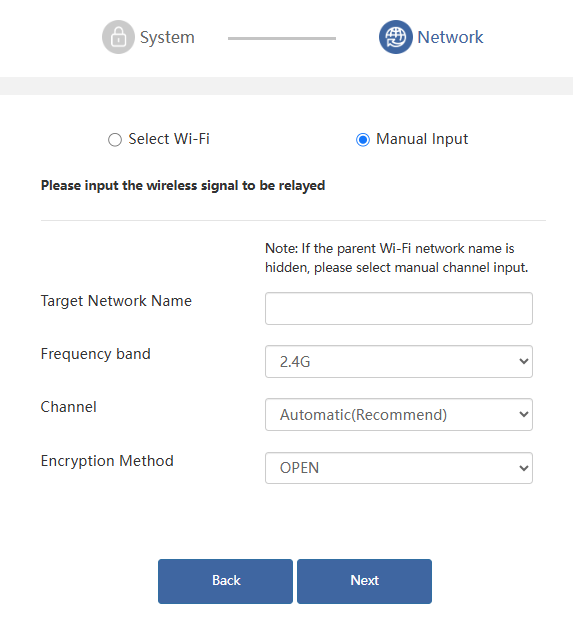Viewport: 573px width, 626px height.
Task: Click the System step label
Action: coord(167,38)
